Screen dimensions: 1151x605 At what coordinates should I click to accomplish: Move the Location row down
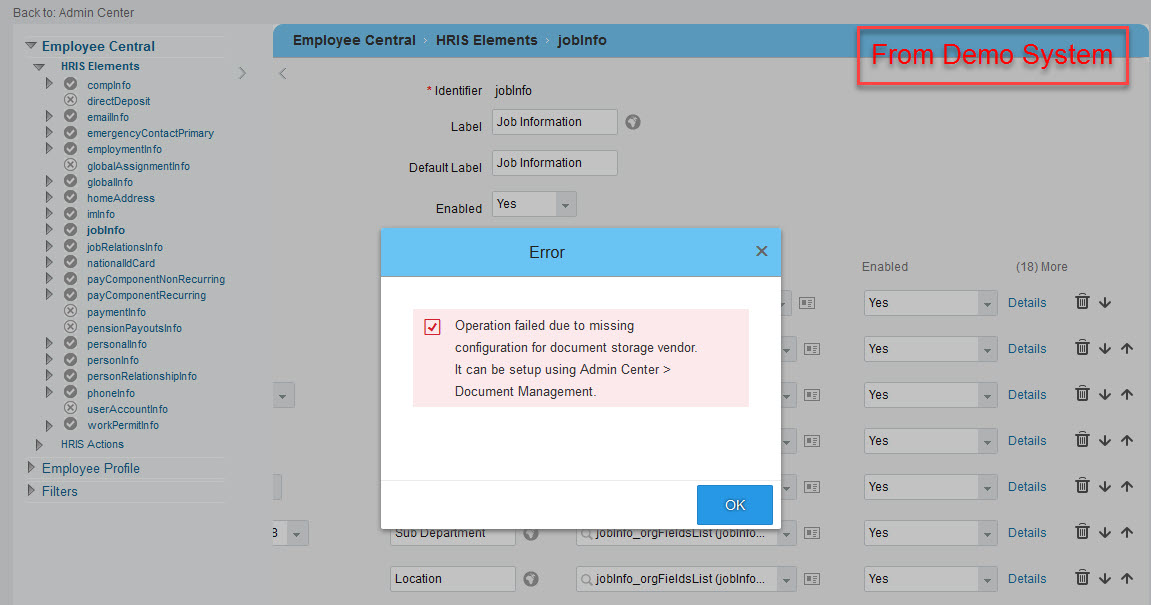click(1105, 579)
